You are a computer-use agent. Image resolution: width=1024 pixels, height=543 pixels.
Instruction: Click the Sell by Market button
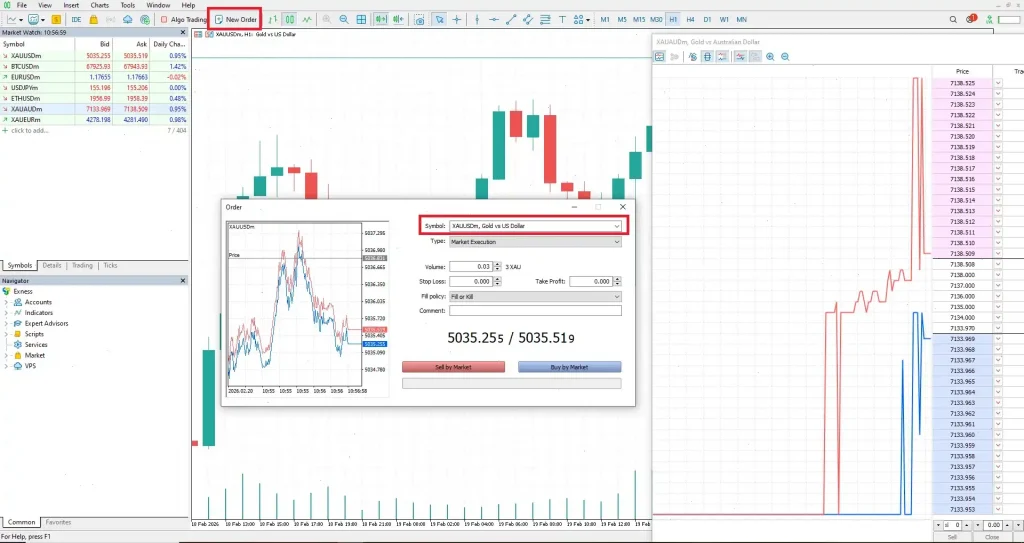click(453, 367)
